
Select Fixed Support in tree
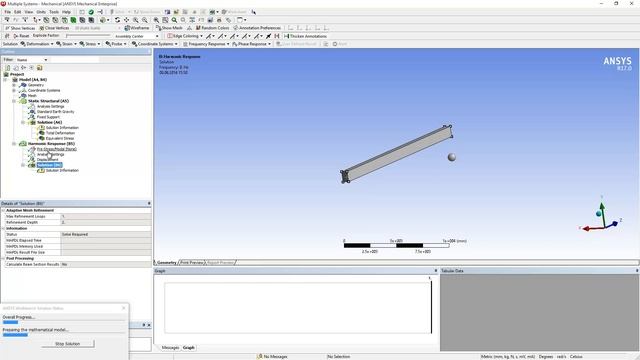(48, 117)
